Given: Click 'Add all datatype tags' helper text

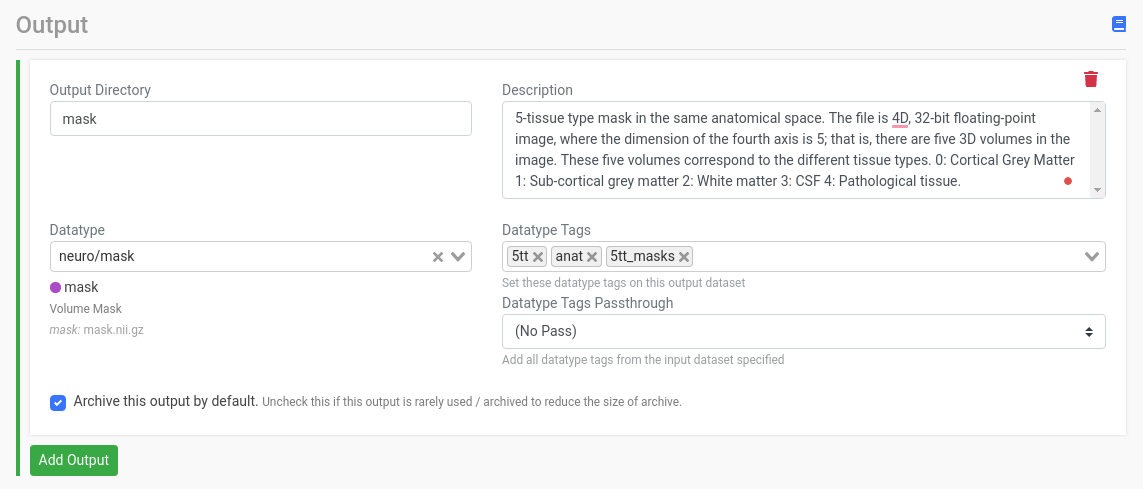Looking at the screenshot, I should tap(643, 359).
